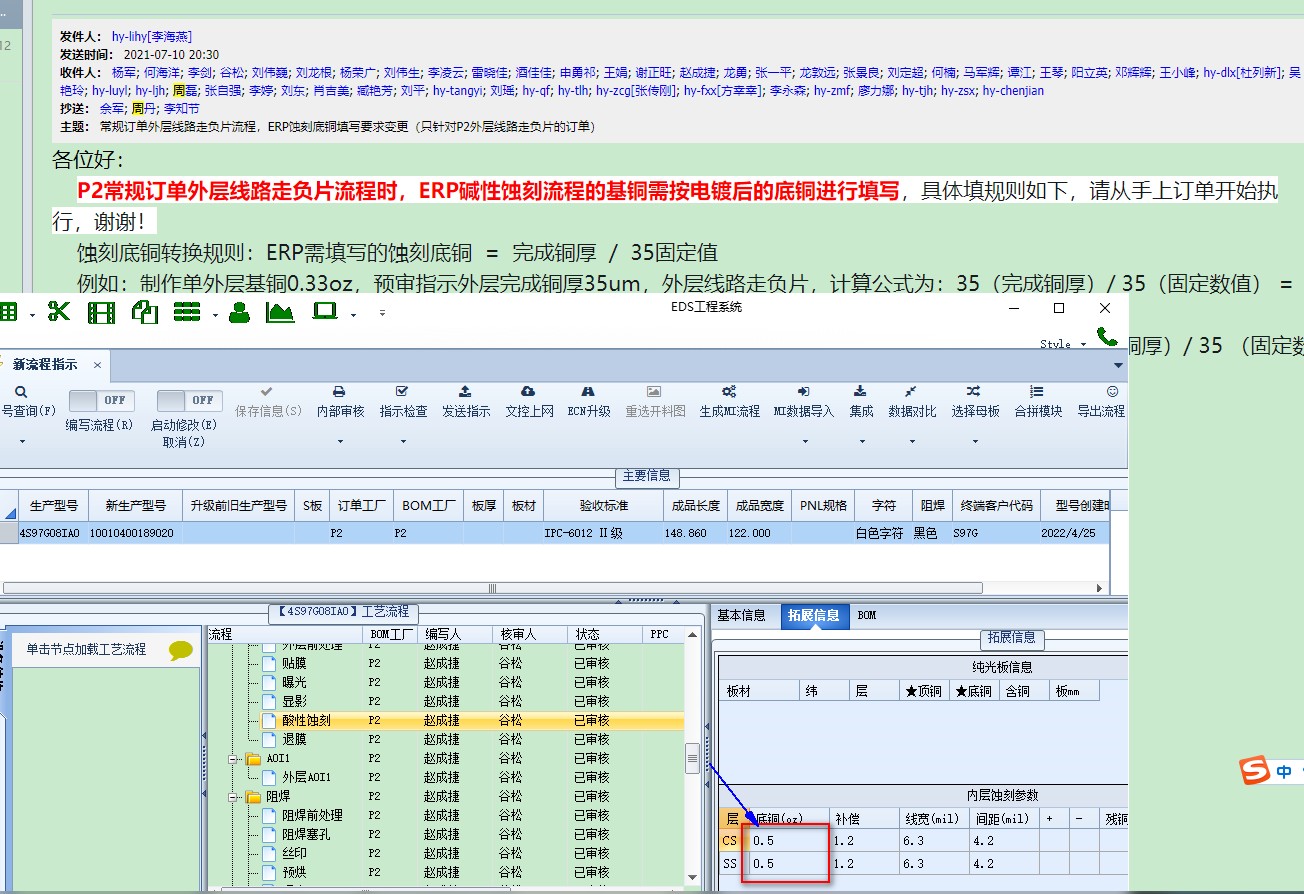
Task: Click 保存信息(S) button
Action: [x=268, y=403]
